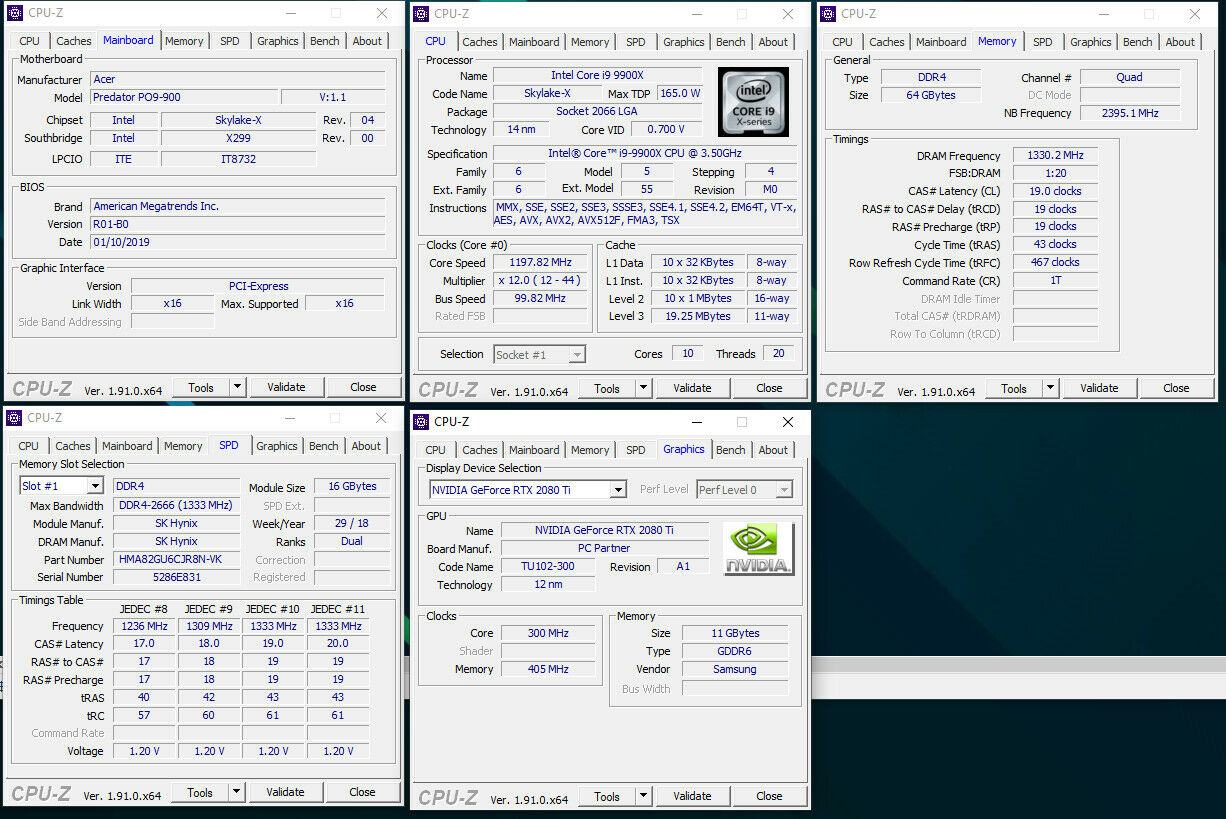This screenshot has height=819, width=1226.
Task: Click the Predator PO9-900 model field
Action: 183,97
